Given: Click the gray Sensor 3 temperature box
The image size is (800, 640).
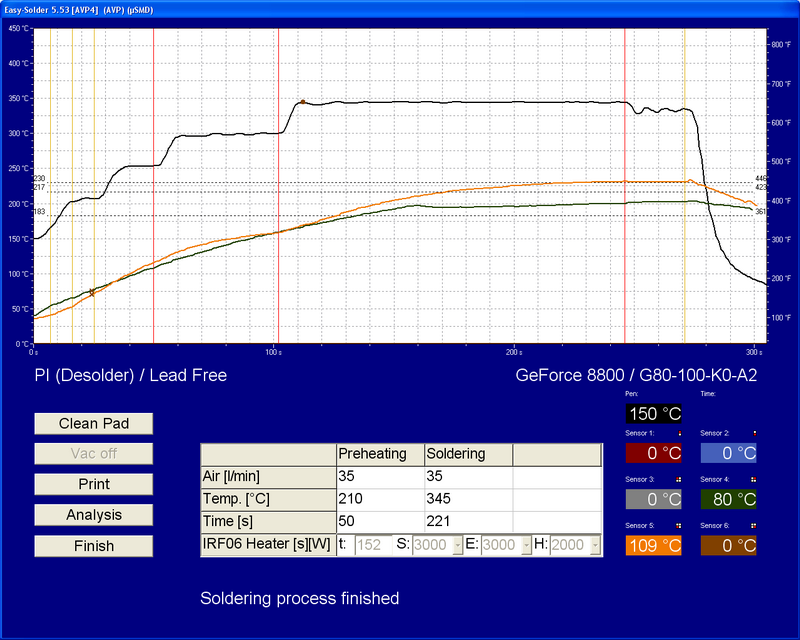Looking at the screenshot, I should [654, 499].
